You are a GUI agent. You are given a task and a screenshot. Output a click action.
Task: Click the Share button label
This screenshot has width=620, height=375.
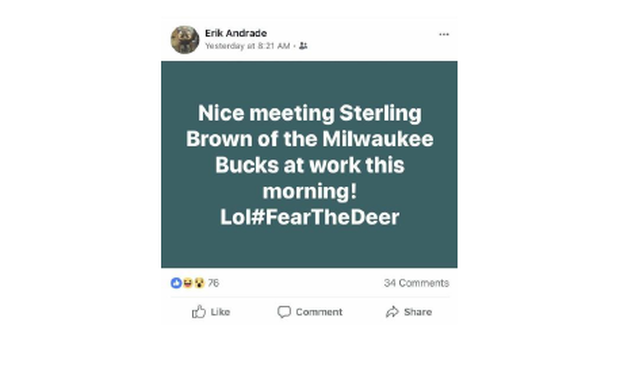click(418, 312)
